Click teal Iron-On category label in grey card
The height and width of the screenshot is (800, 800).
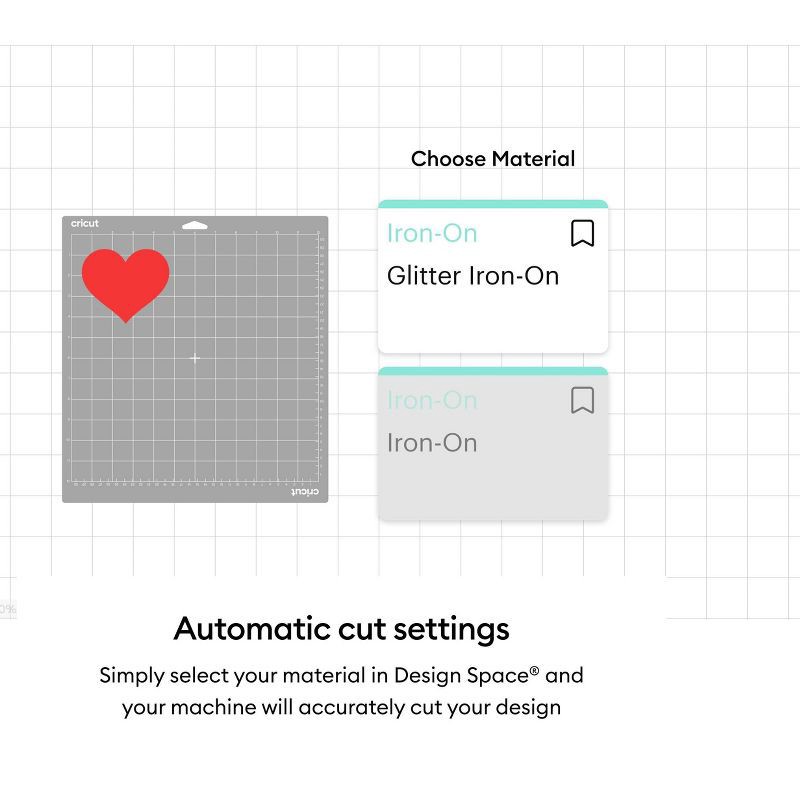[x=432, y=400]
